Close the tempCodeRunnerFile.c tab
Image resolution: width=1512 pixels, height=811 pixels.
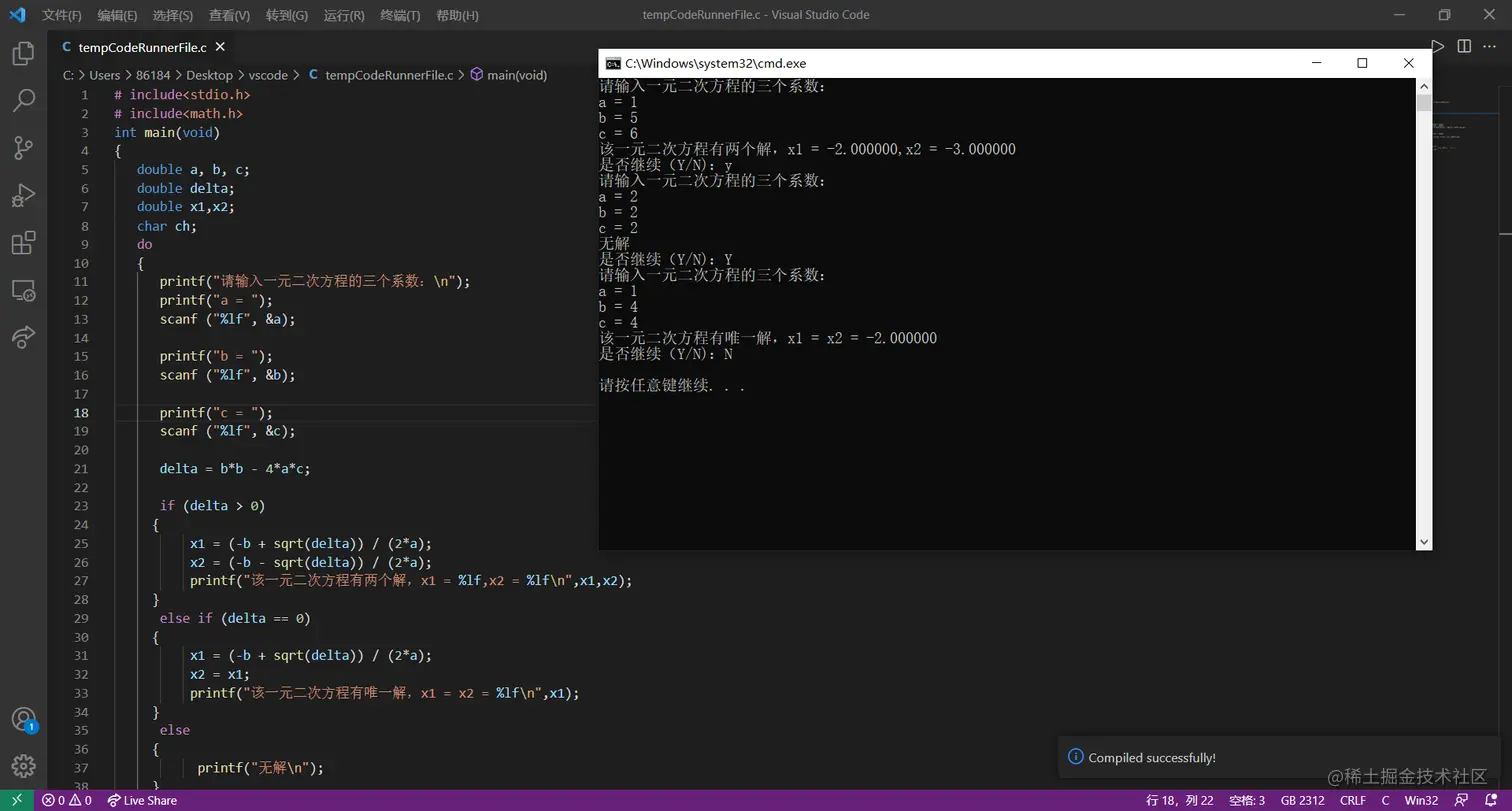coord(220,47)
